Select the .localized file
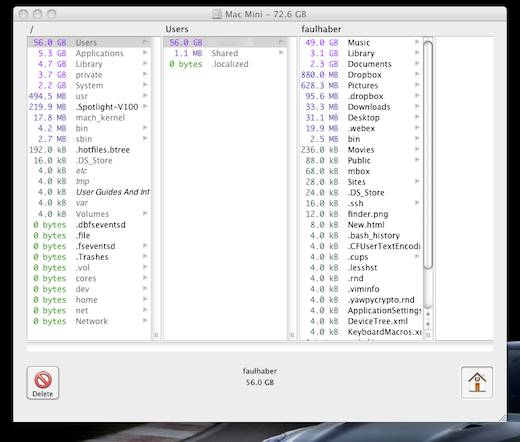 click(225, 64)
